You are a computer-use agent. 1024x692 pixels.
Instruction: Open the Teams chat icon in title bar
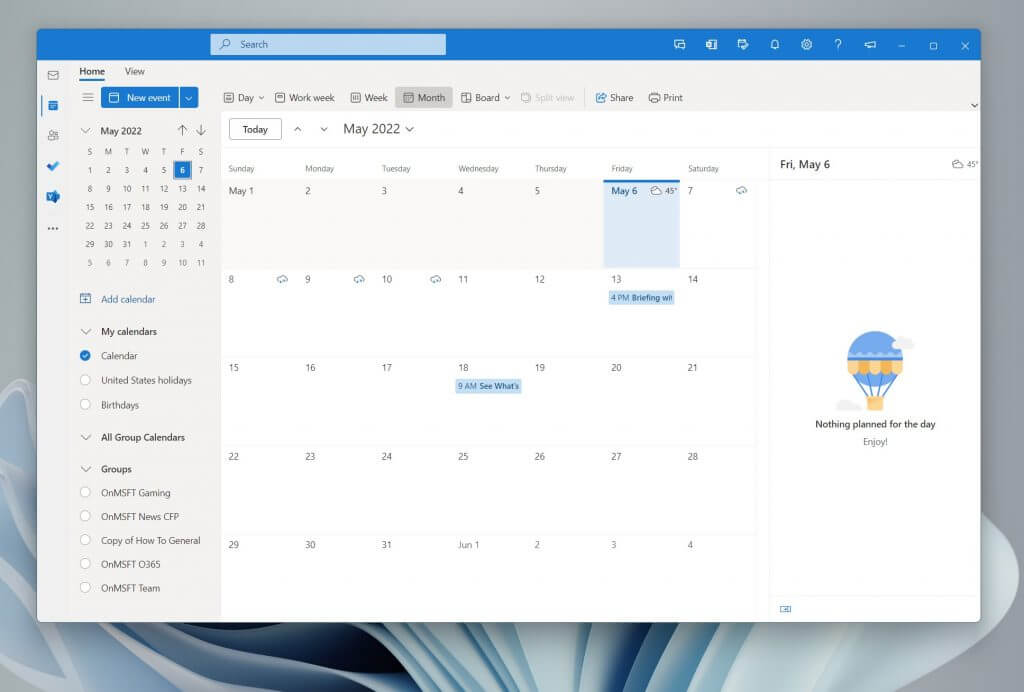coord(679,44)
